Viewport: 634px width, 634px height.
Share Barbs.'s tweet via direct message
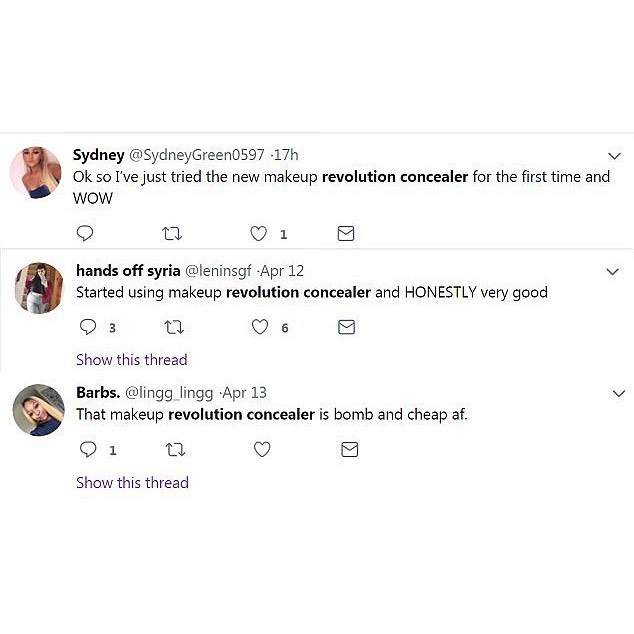[349, 450]
